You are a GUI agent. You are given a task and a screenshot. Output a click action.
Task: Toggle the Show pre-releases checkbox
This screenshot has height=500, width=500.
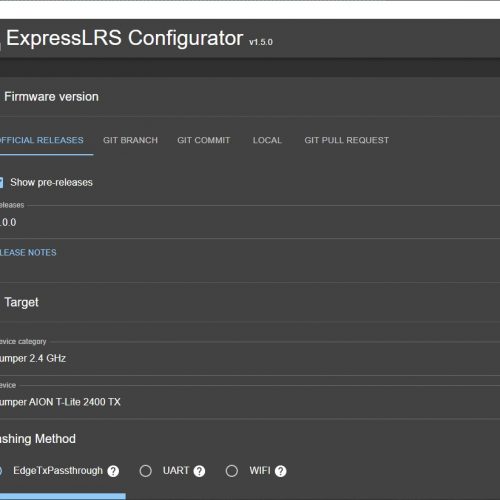[x=1, y=182]
